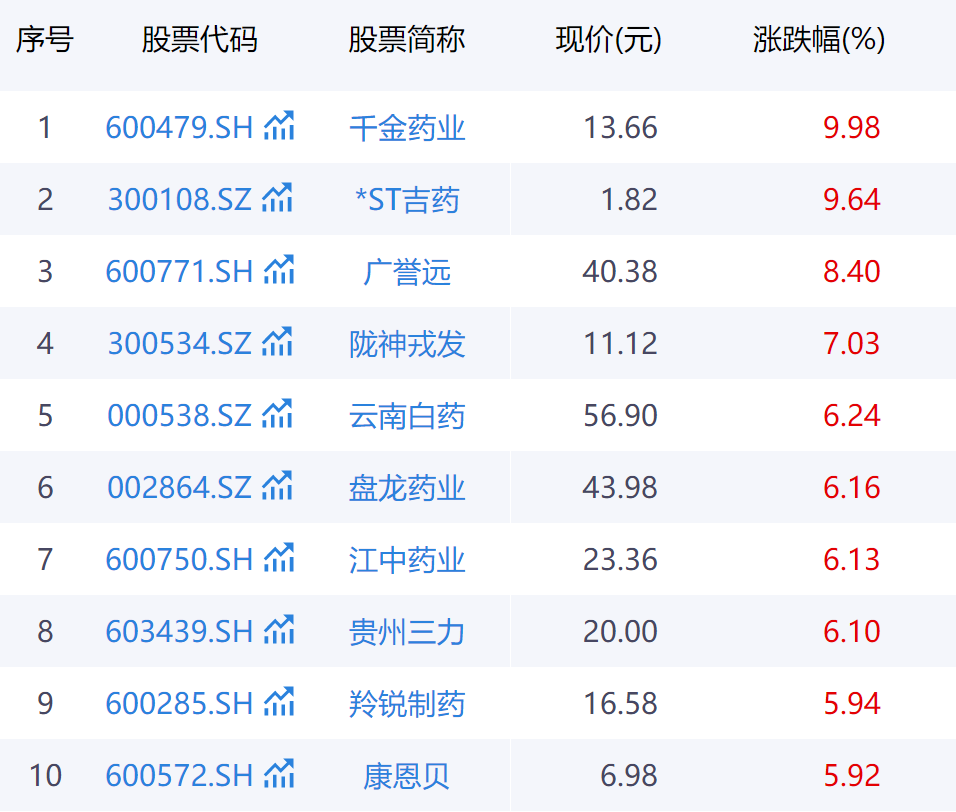The image size is (956, 812).
Task: Select price value 6.98
Action: (629, 775)
